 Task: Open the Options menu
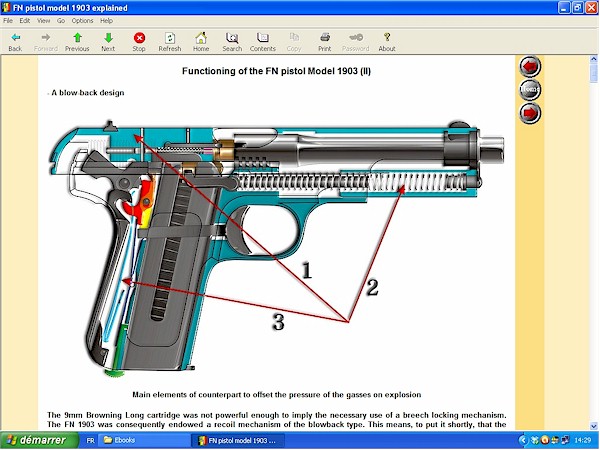(82, 21)
